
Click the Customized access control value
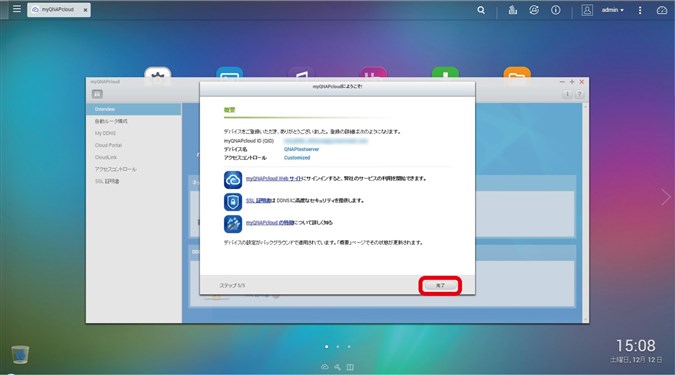pyautogui.click(x=297, y=158)
